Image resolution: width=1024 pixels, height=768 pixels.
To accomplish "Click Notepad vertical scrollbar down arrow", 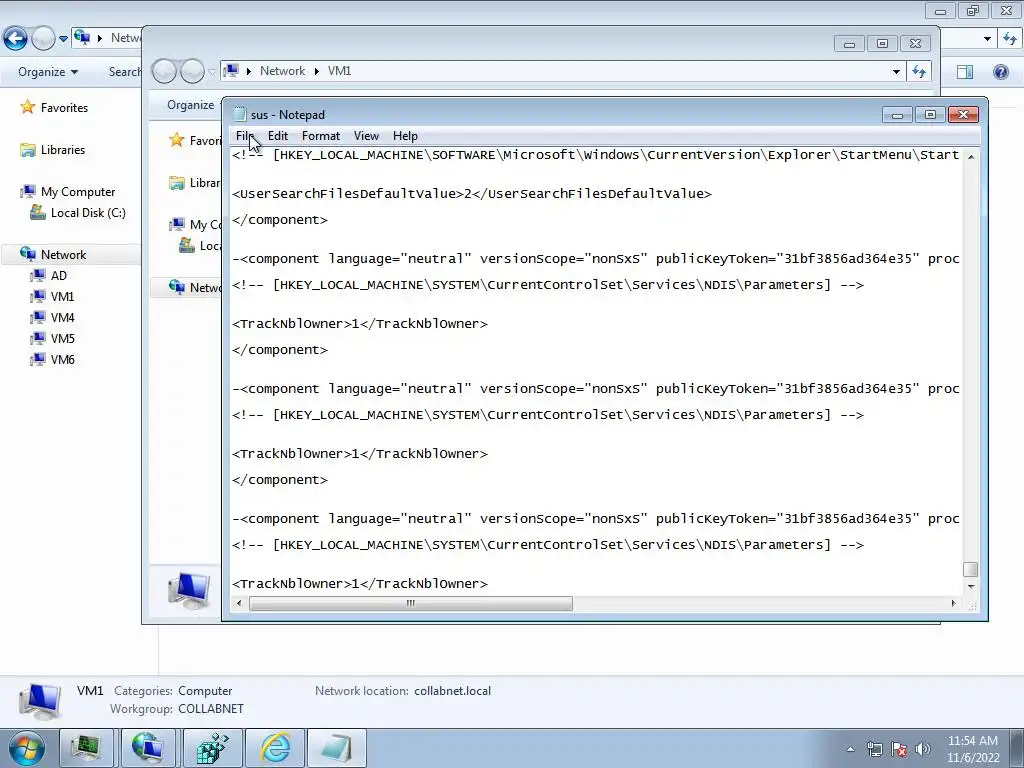I will point(971,586).
